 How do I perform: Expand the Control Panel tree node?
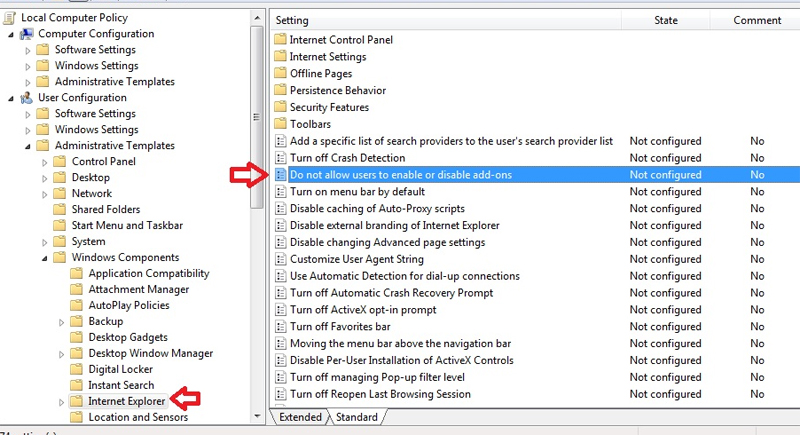pos(44,162)
